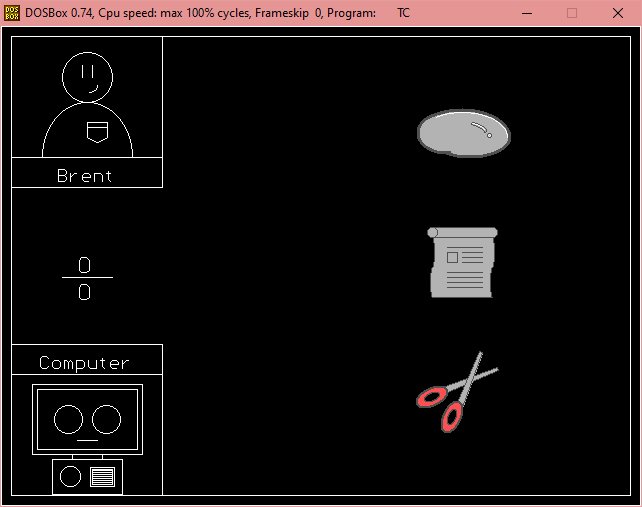Choose the gray rock icon
The width and height of the screenshot is (642, 507).
(x=463, y=134)
